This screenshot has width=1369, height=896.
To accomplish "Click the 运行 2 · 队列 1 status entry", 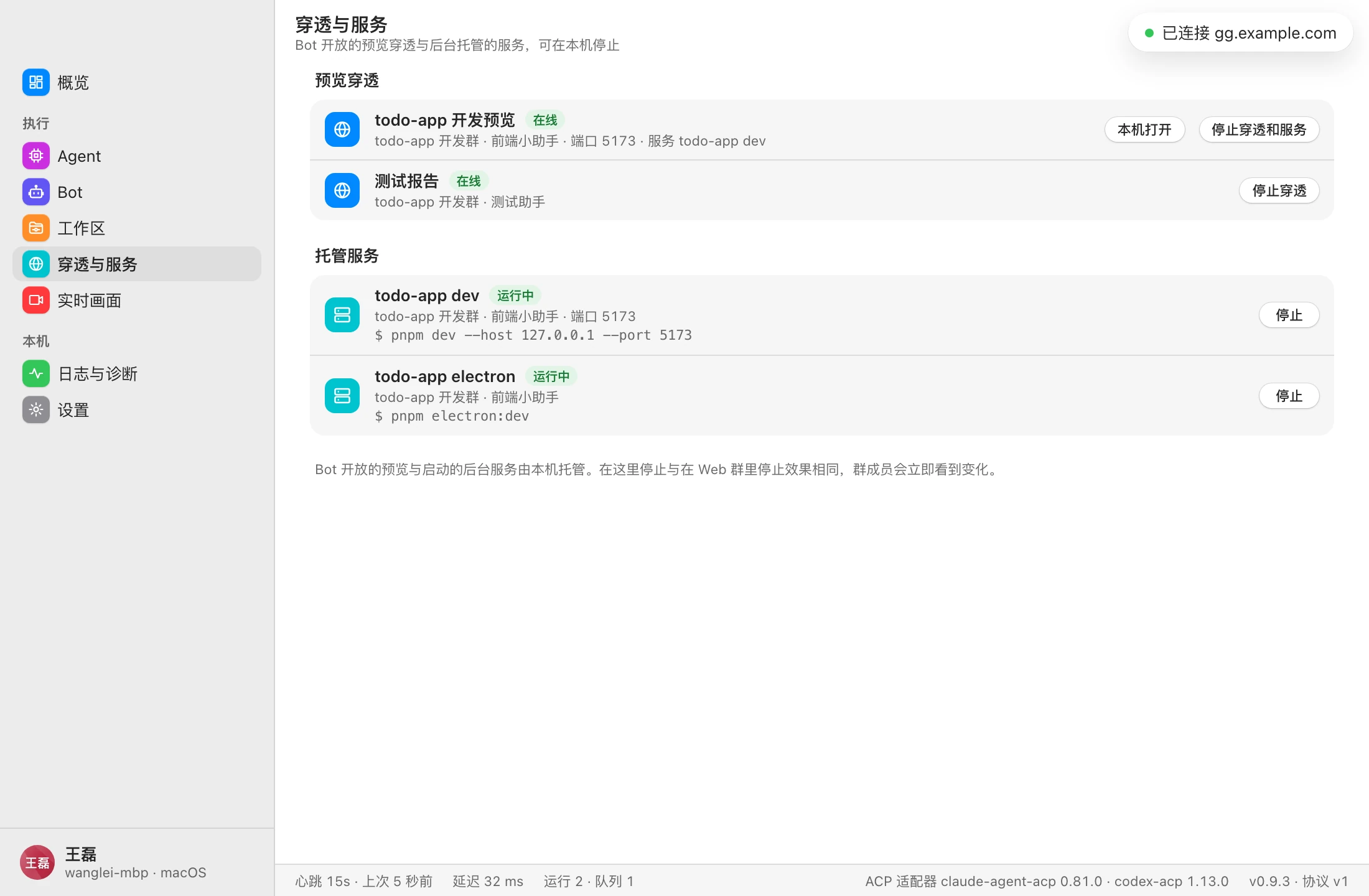I will [x=589, y=881].
